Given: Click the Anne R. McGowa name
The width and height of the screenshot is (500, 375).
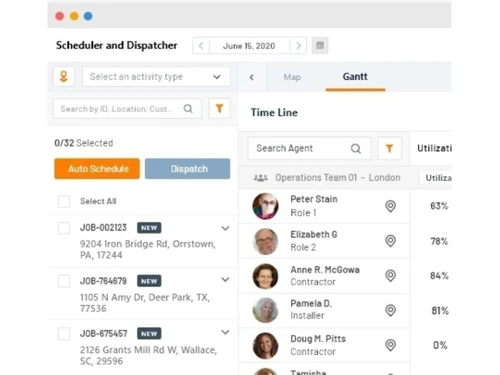Looking at the screenshot, I should (x=325, y=270).
